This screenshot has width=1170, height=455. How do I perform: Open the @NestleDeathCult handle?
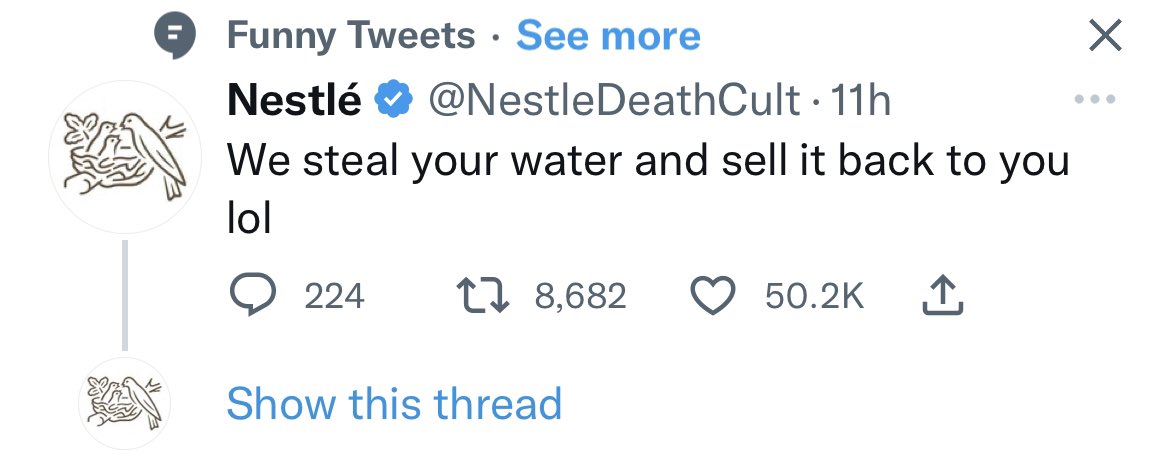click(x=613, y=100)
